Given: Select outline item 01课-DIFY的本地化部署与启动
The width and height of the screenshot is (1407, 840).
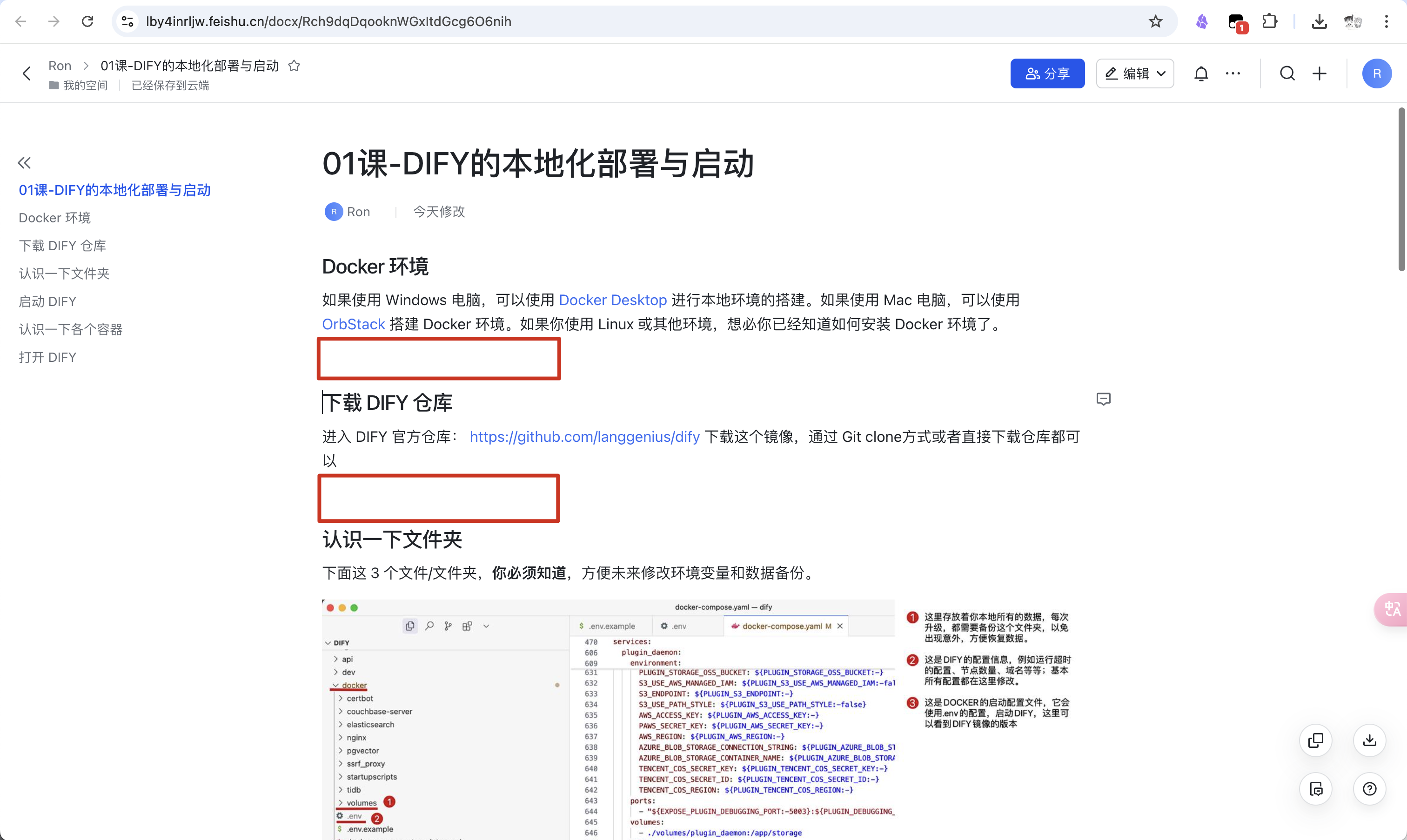Looking at the screenshot, I should point(114,190).
